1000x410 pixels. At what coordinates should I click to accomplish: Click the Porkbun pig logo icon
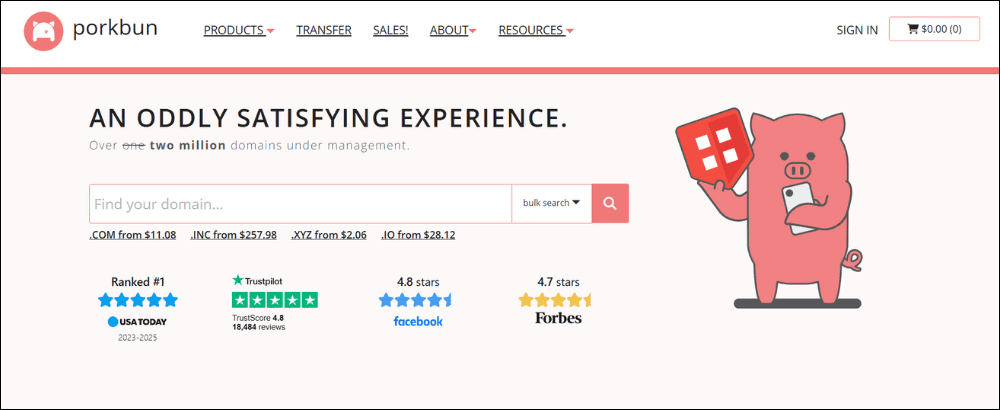pos(43,31)
